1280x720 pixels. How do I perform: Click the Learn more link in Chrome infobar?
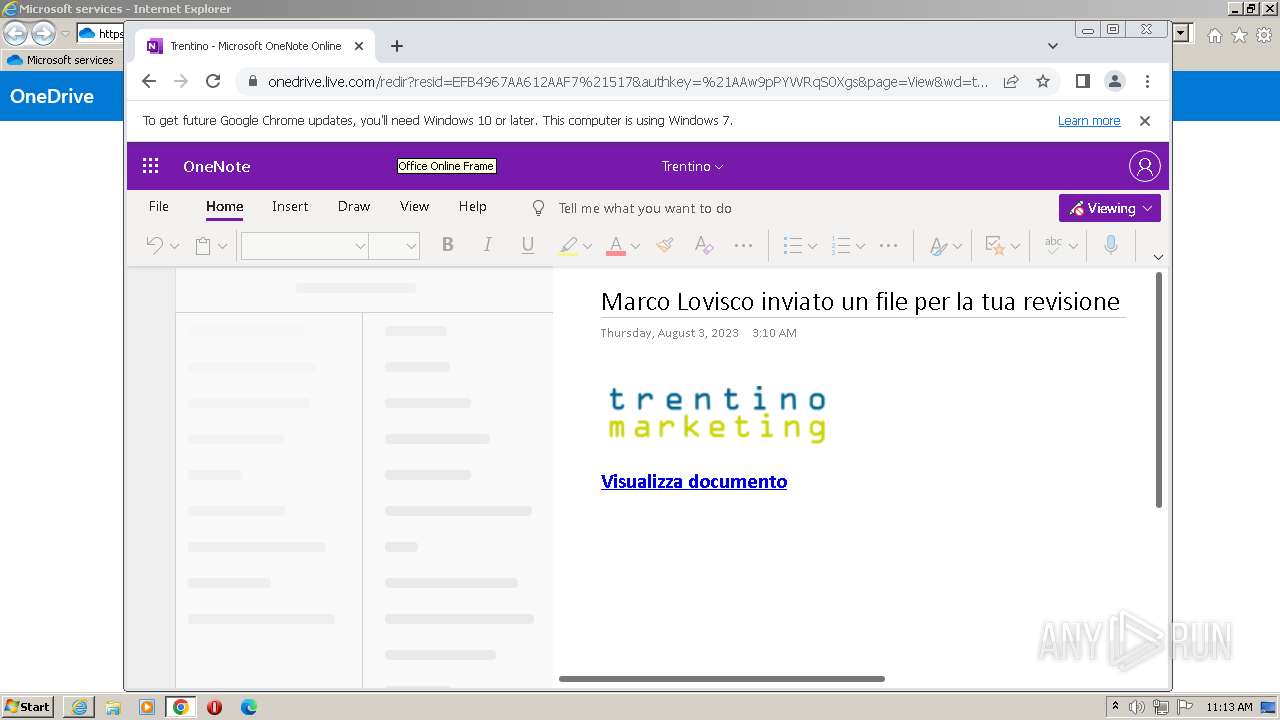tap(1089, 120)
